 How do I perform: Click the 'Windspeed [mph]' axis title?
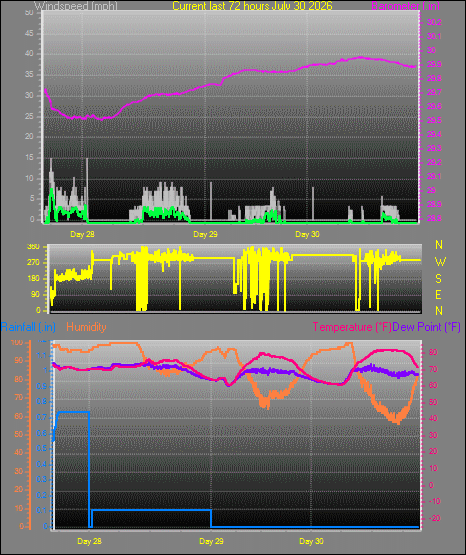click(75, 6)
